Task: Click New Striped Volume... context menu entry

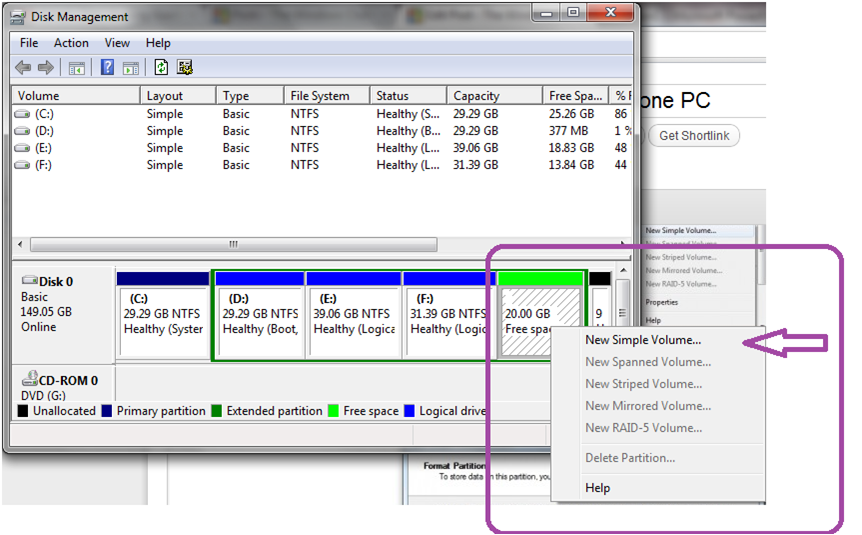Action: point(644,384)
